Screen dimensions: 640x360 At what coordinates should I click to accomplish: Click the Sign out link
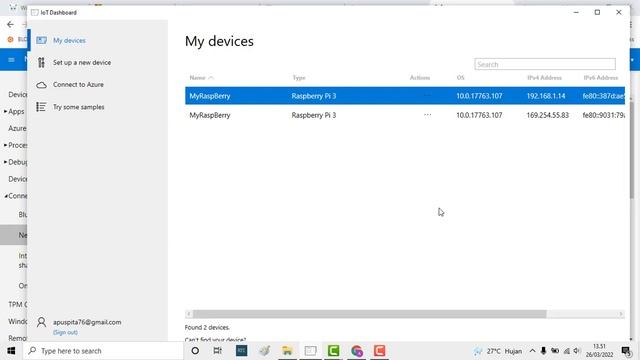[65, 332]
